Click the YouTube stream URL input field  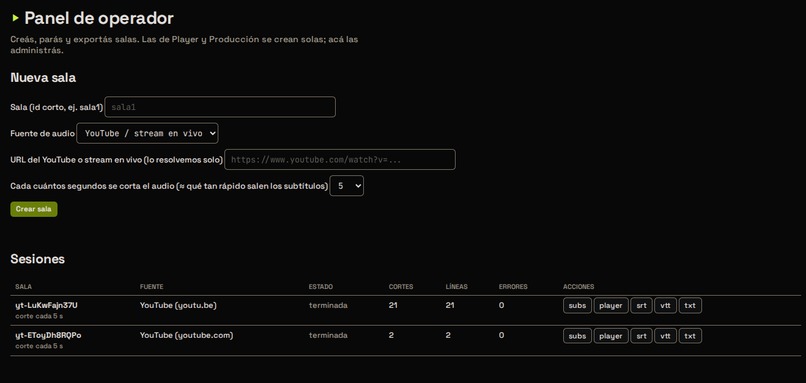point(340,159)
